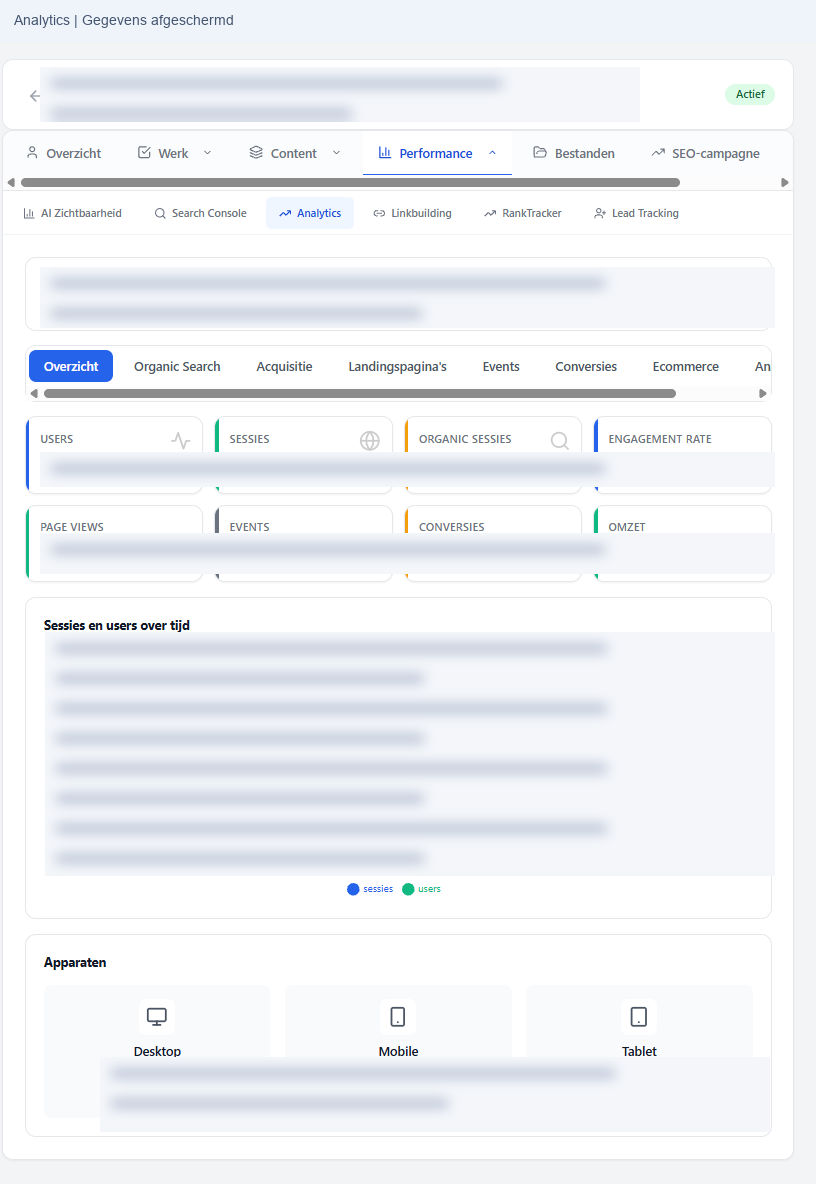Viewport: 816px width, 1184px height.
Task: Open the Bestanden tab
Action: click(x=574, y=153)
